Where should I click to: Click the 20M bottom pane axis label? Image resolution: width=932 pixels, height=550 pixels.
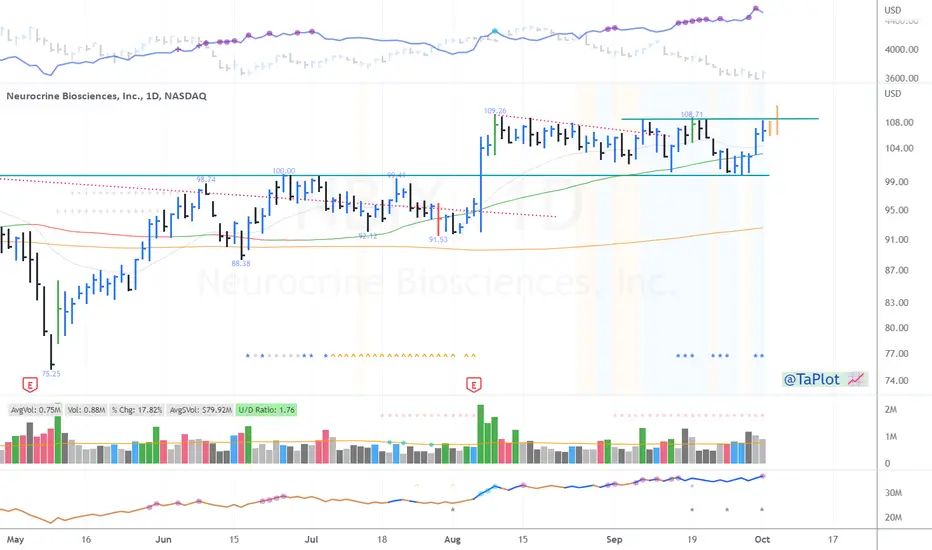893,517
